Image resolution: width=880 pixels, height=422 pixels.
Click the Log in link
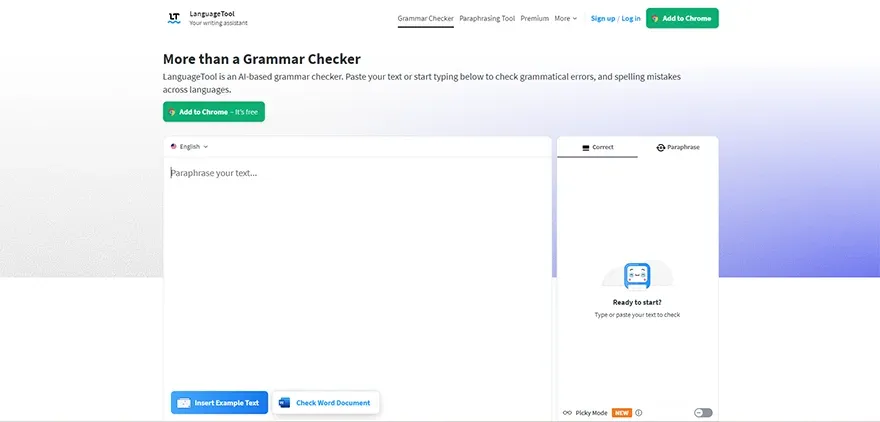pos(631,19)
